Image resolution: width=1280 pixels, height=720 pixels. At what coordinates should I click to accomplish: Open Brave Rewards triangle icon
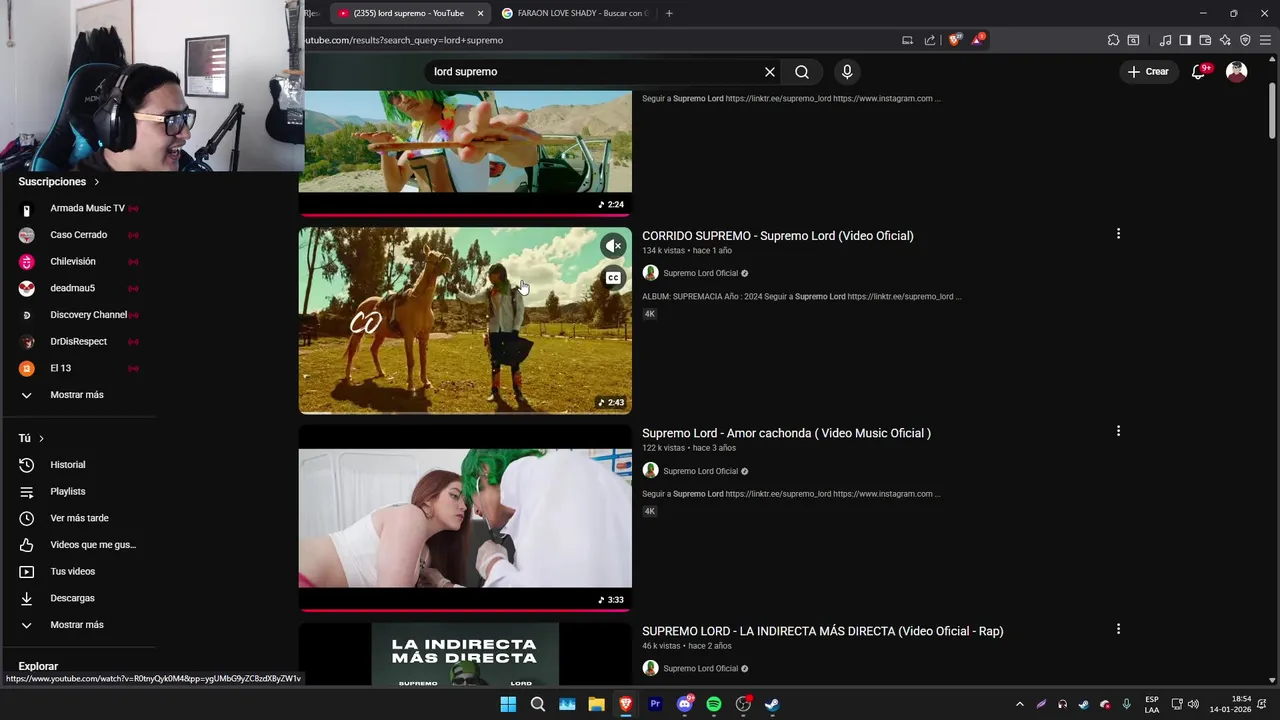pos(977,40)
